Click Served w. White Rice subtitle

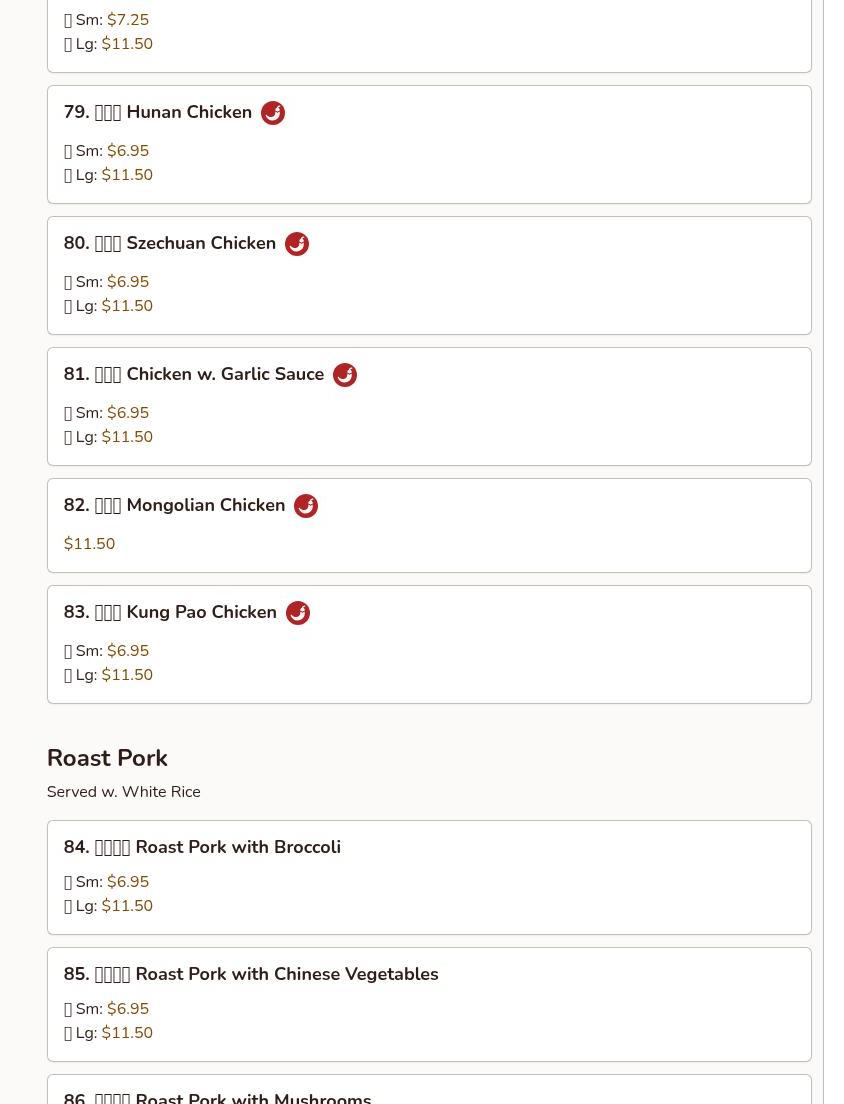tap(124, 792)
